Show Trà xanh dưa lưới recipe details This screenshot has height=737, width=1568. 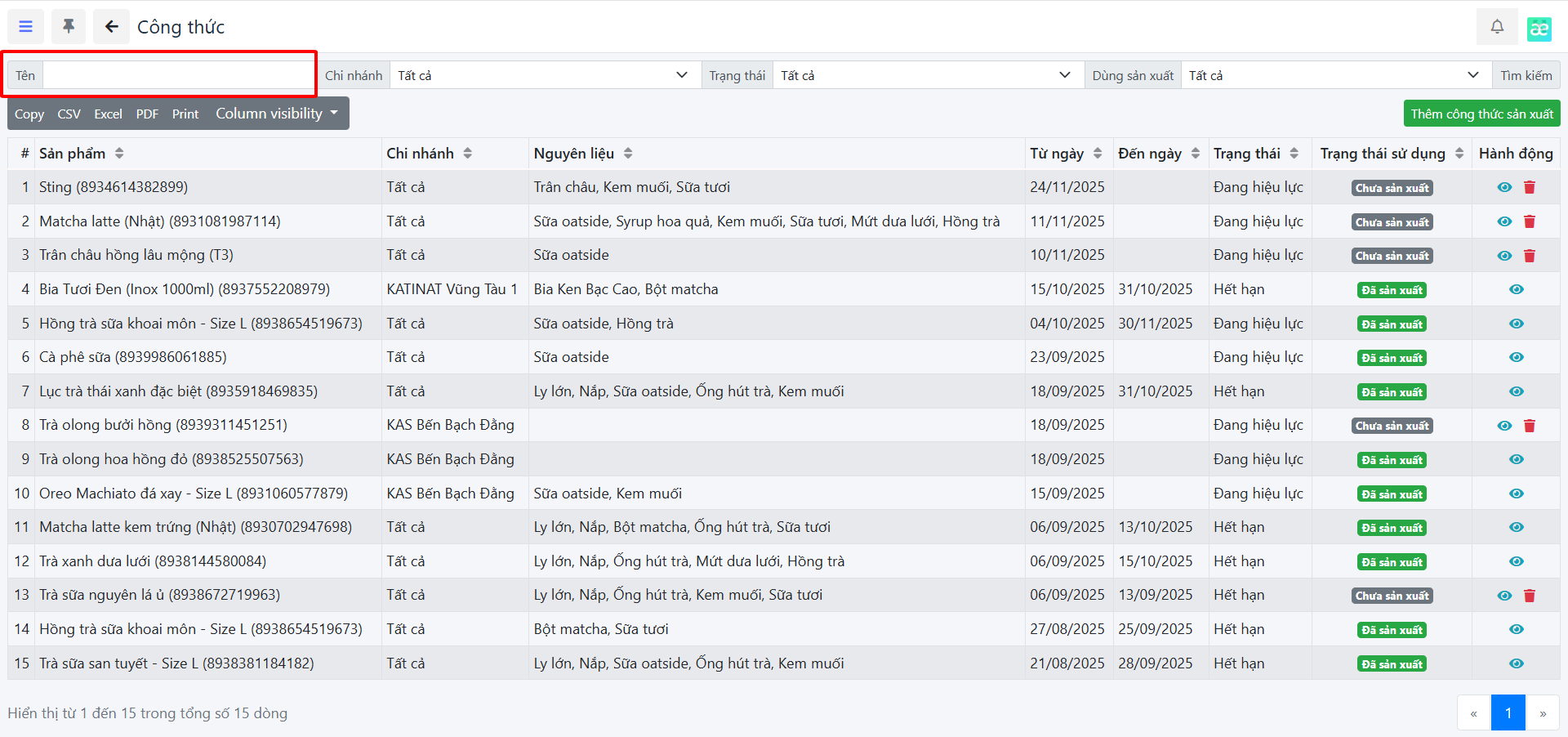pyautogui.click(x=1516, y=561)
